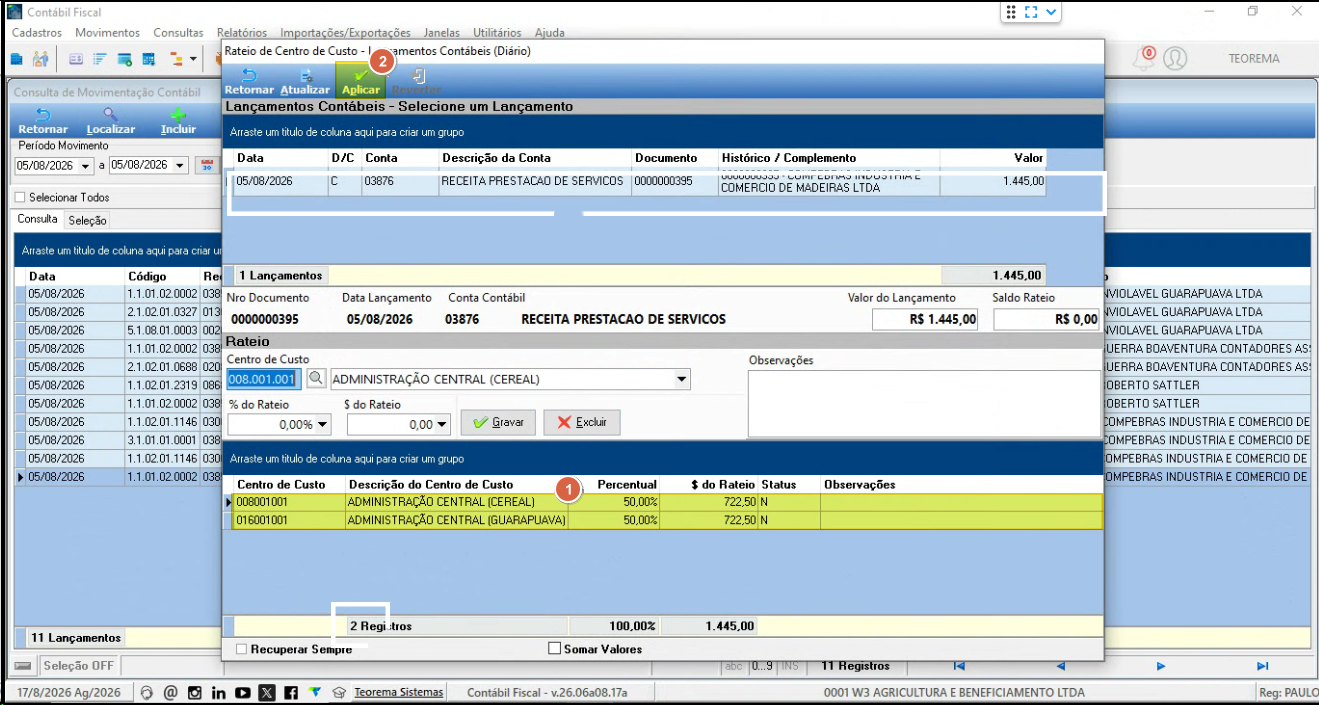1319x705 pixels.
Task: Jump to last record navigation arrow
Action: [x=1263, y=666]
